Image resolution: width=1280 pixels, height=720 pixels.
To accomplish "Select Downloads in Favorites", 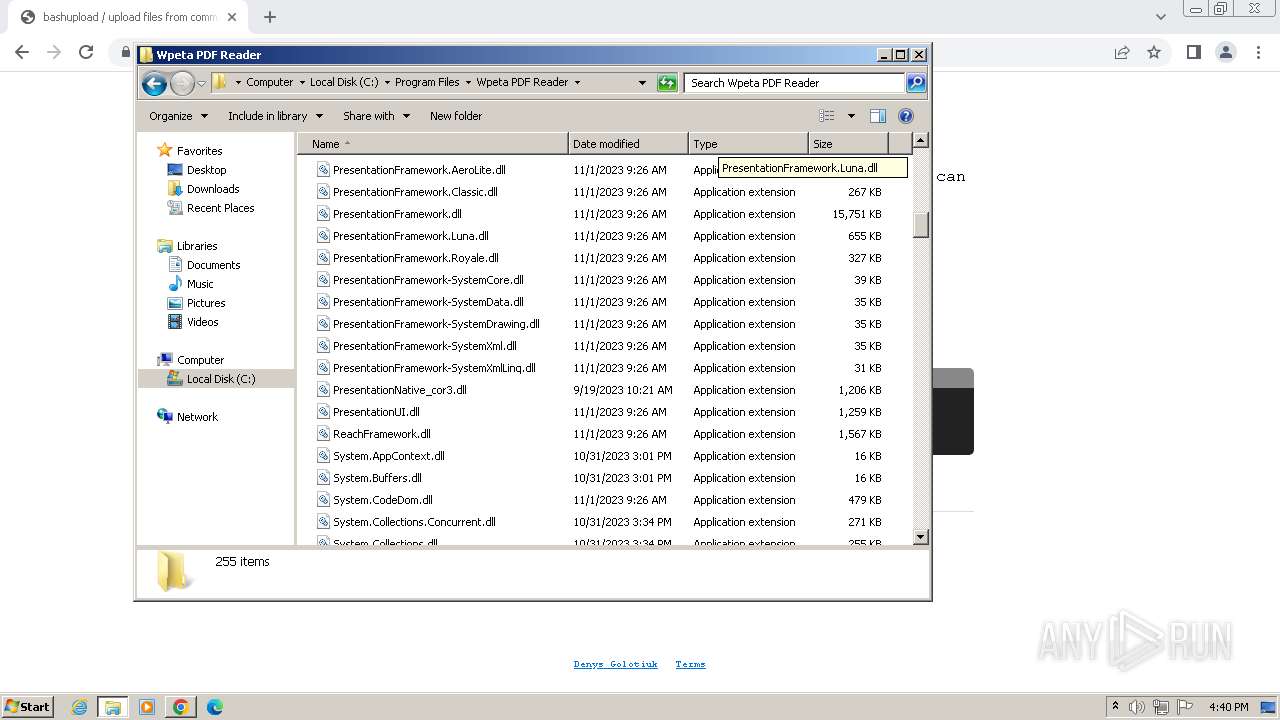I will (213, 189).
